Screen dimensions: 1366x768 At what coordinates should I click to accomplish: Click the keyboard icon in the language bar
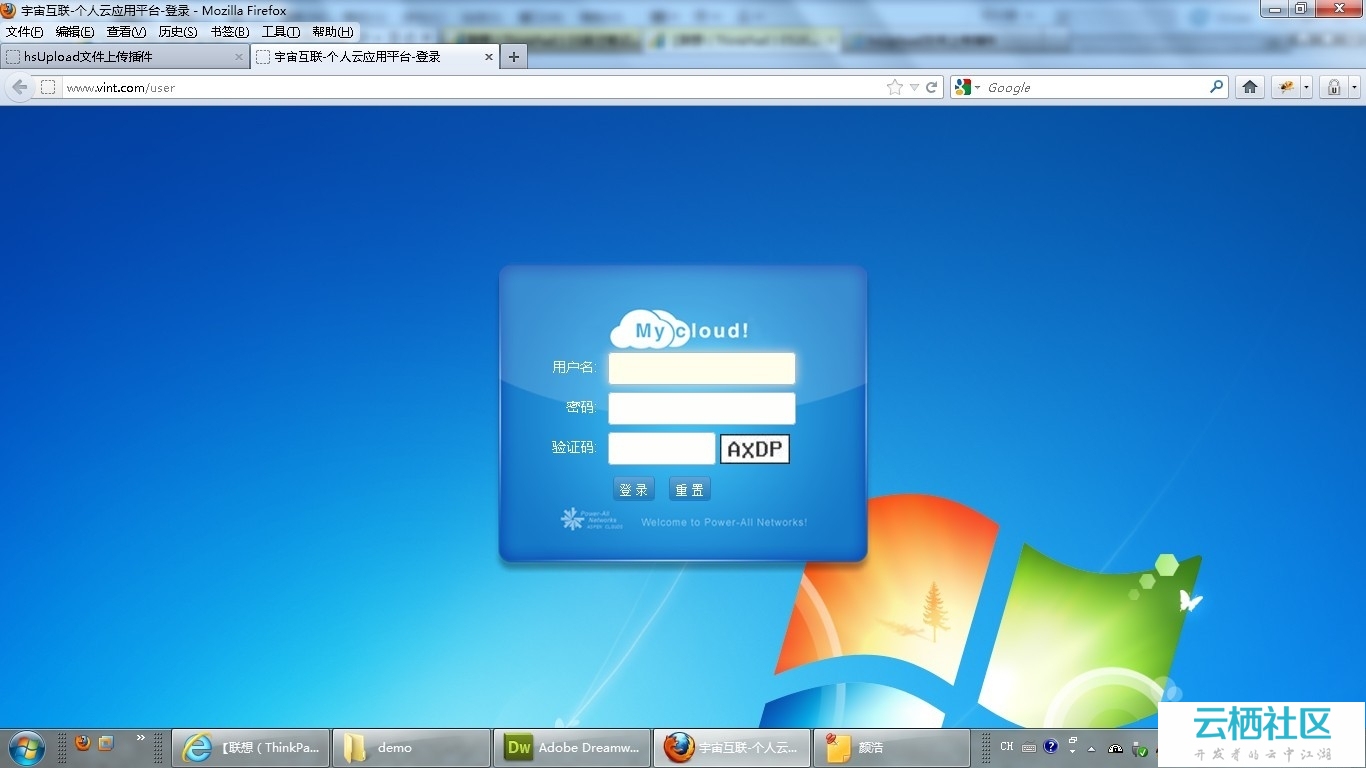coord(1029,747)
